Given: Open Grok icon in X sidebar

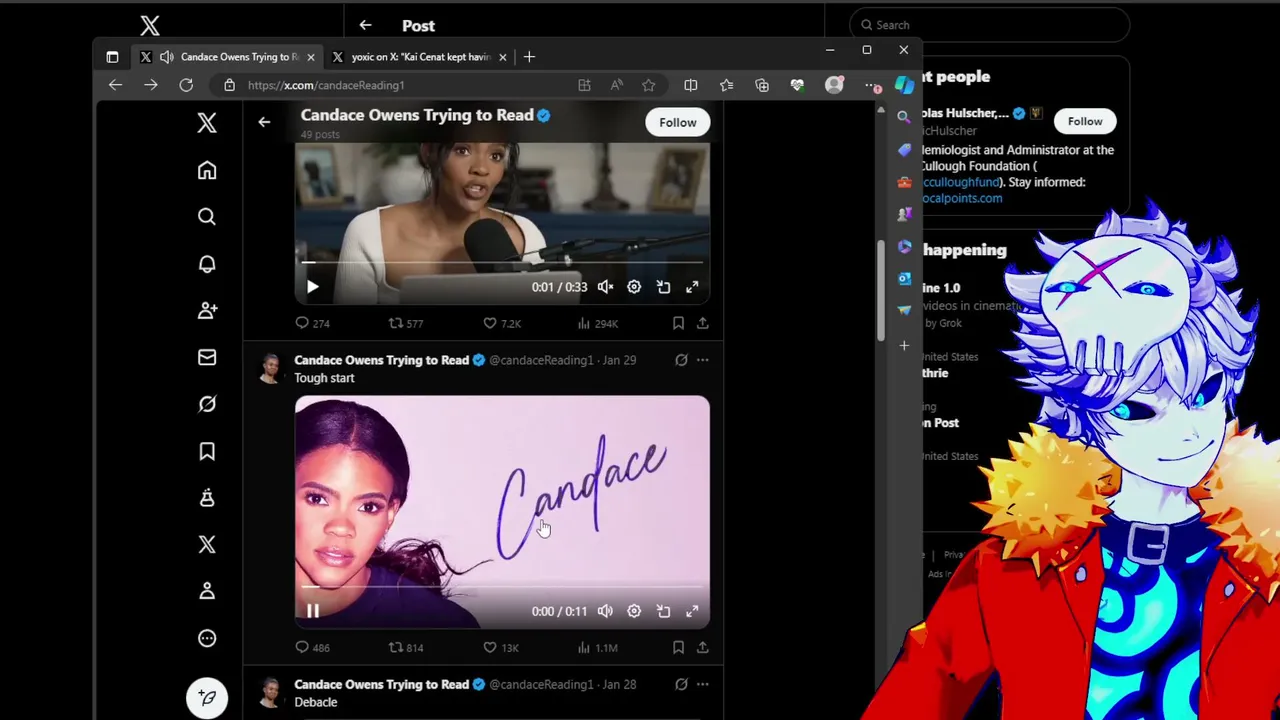Looking at the screenshot, I should point(207,404).
